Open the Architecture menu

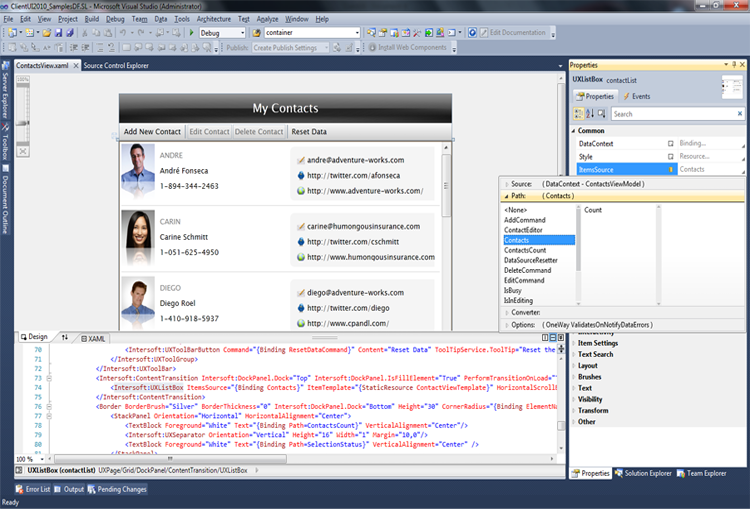tap(213, 19)
